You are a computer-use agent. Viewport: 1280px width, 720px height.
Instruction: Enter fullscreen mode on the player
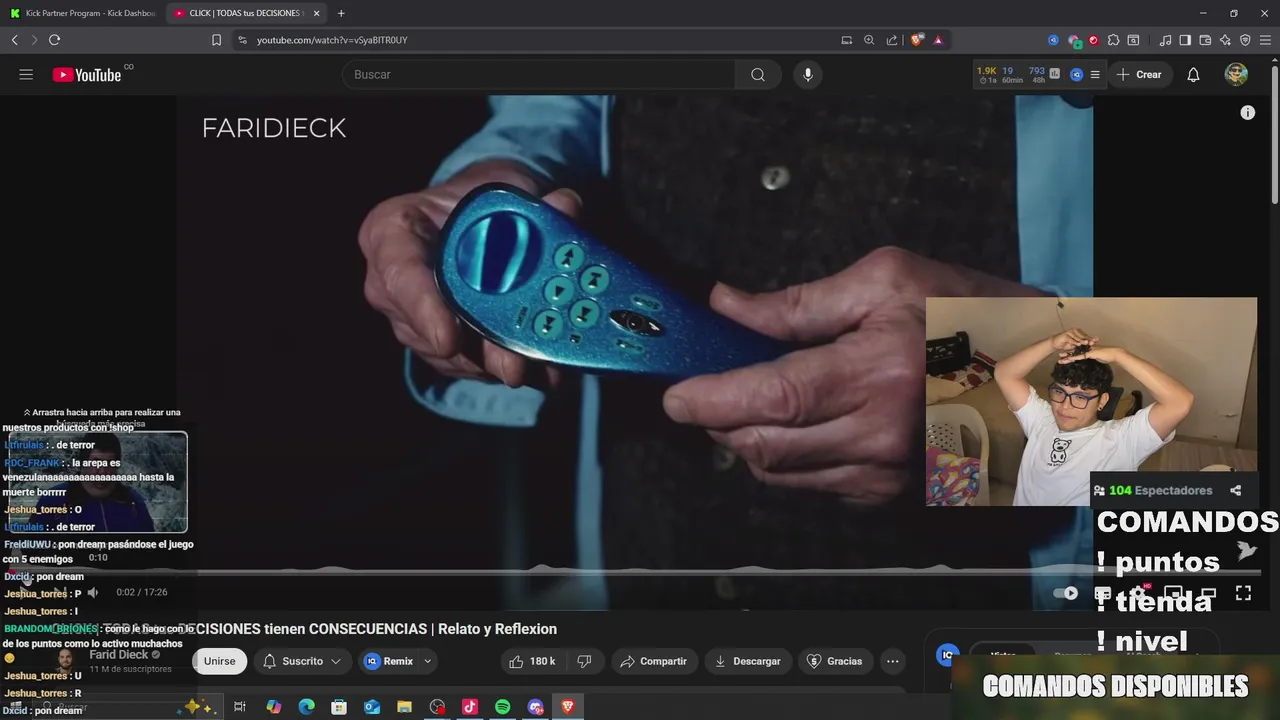[x=1243, y=593]
